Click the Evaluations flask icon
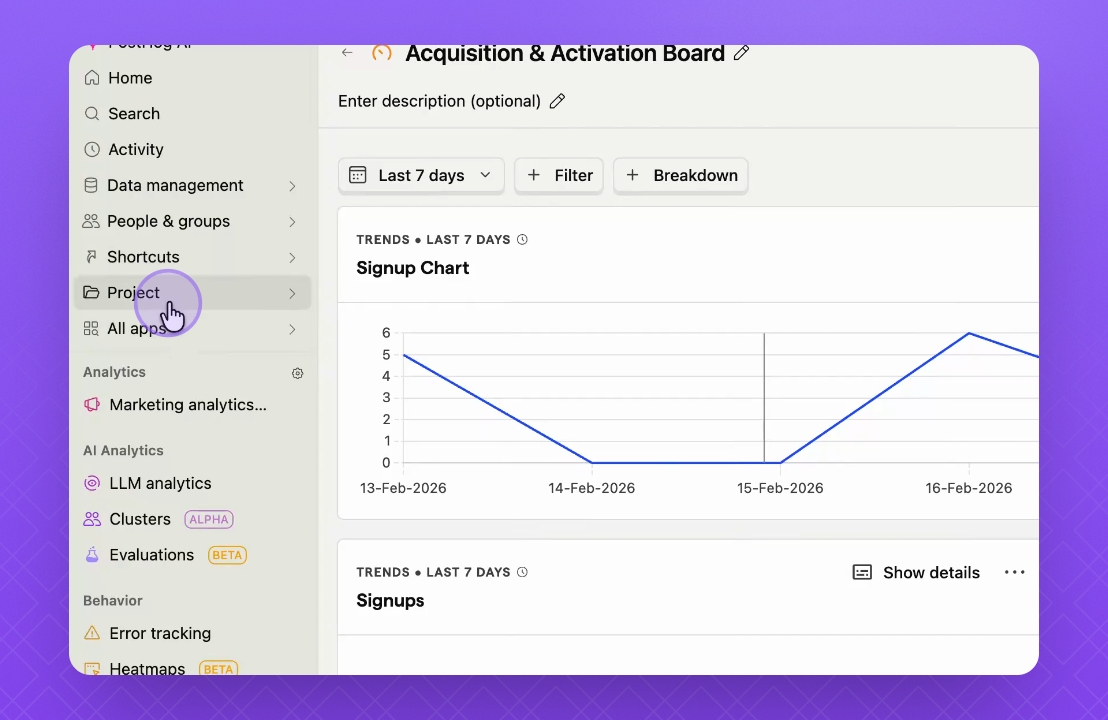The height and width of the screenshot is (720, 1108). pos(92,555)
